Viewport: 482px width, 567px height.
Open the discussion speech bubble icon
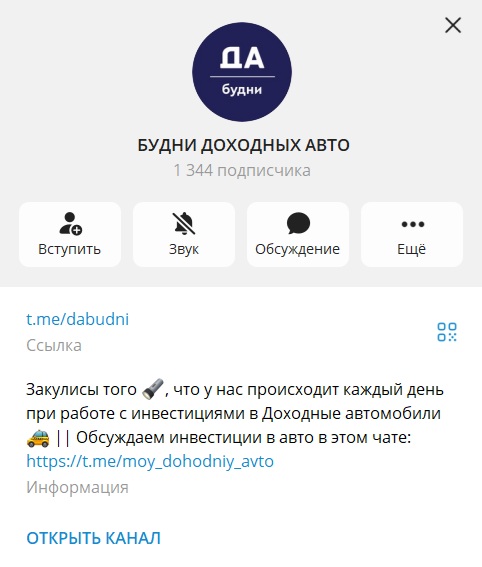298,223
